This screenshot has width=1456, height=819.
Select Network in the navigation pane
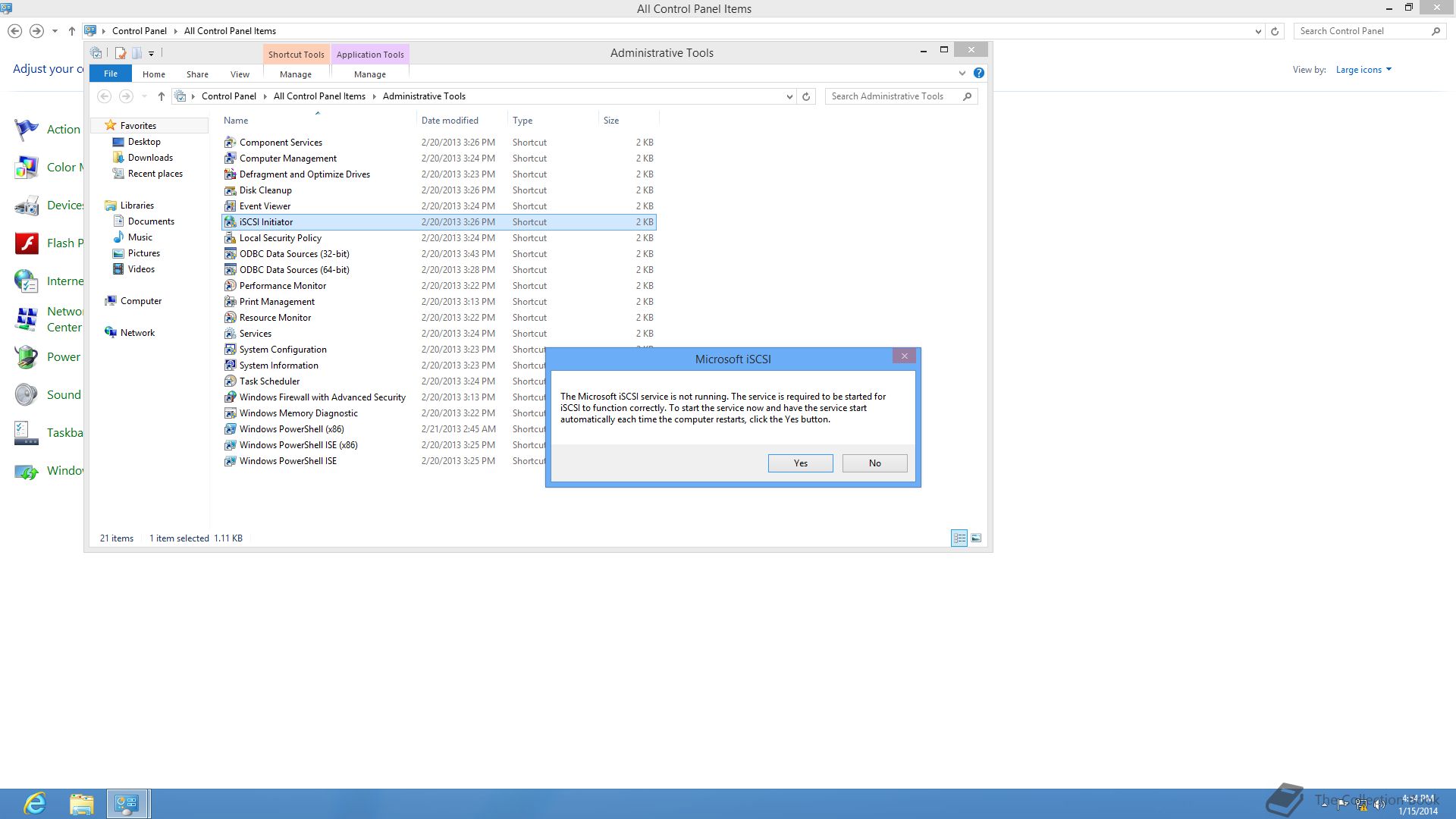click(137, 333)
